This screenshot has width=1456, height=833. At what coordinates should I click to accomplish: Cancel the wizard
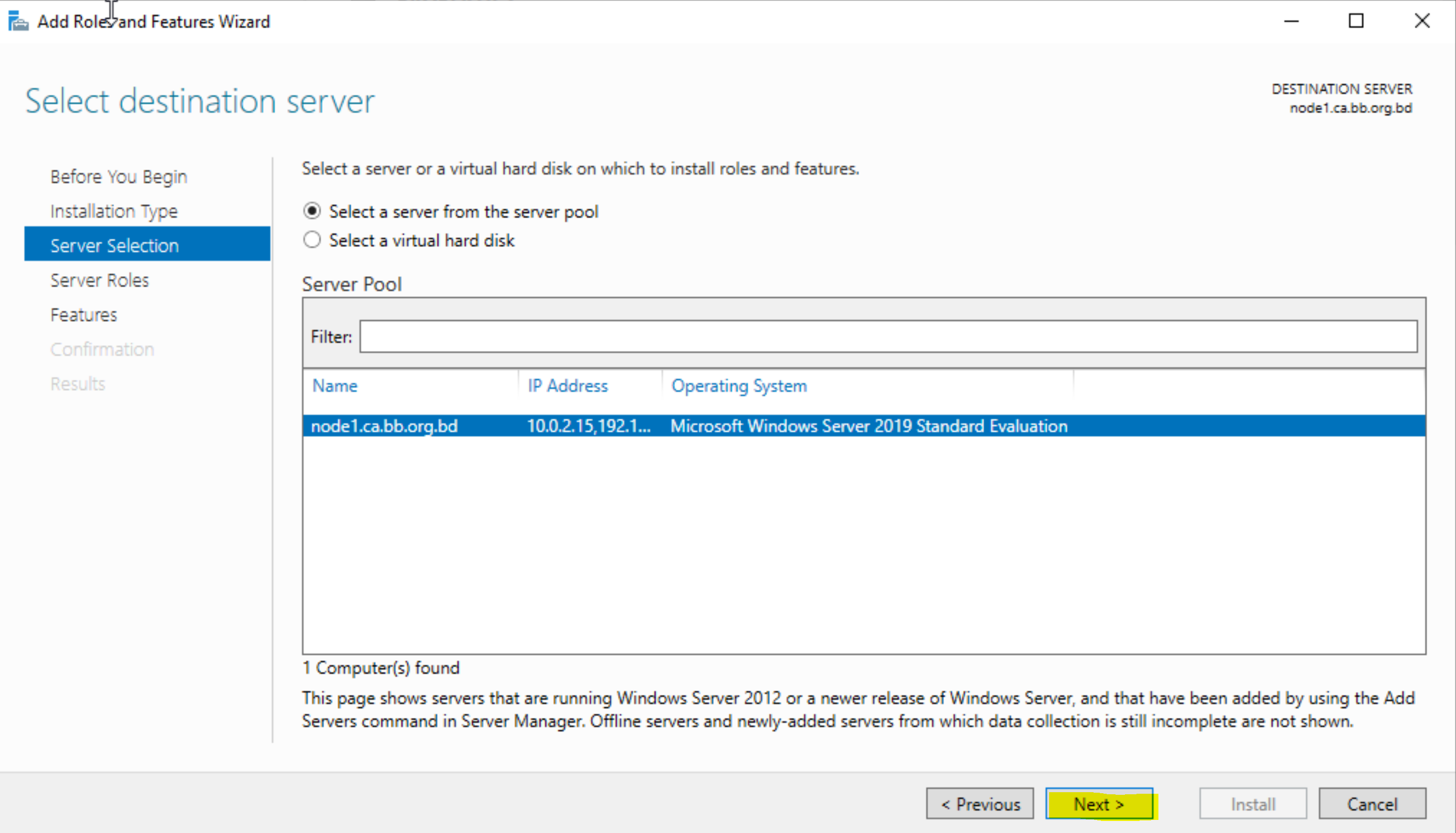[1372, 804]
